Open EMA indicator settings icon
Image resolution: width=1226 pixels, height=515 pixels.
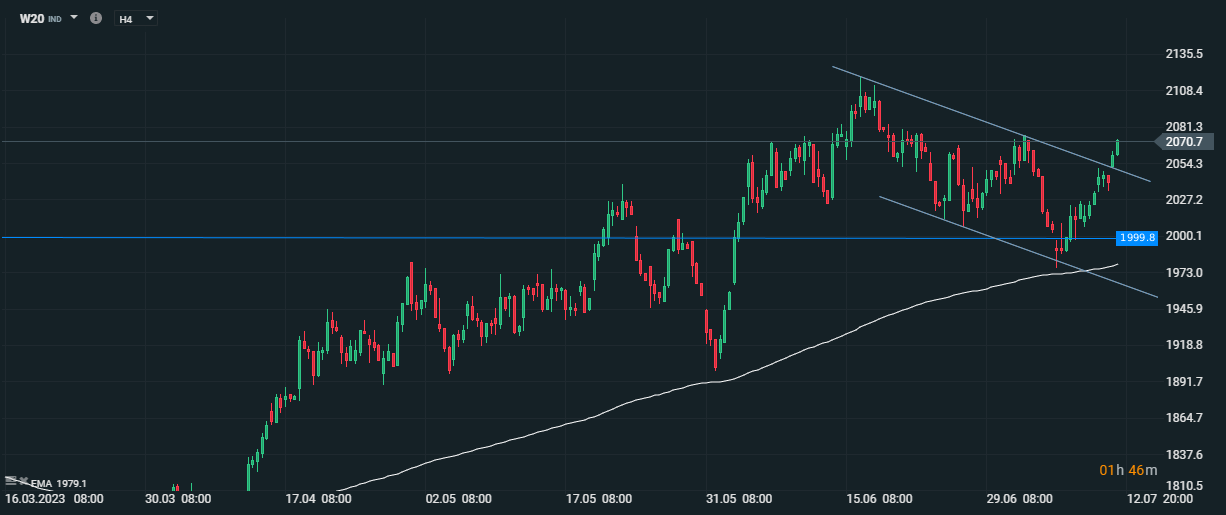10,481
